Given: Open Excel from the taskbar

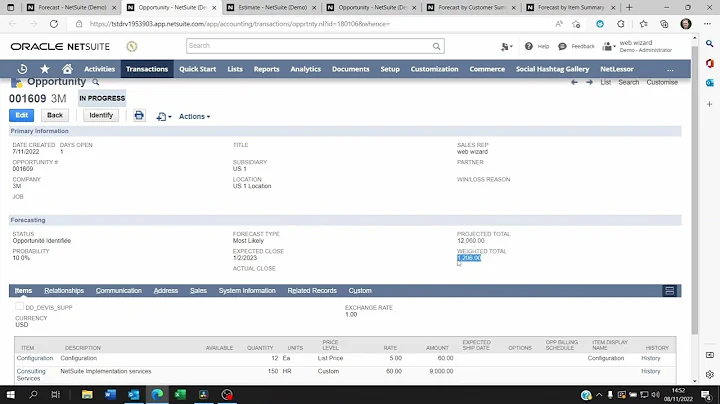Looking at the screenshot, I should pyautogui.click(x=180, y=395).
